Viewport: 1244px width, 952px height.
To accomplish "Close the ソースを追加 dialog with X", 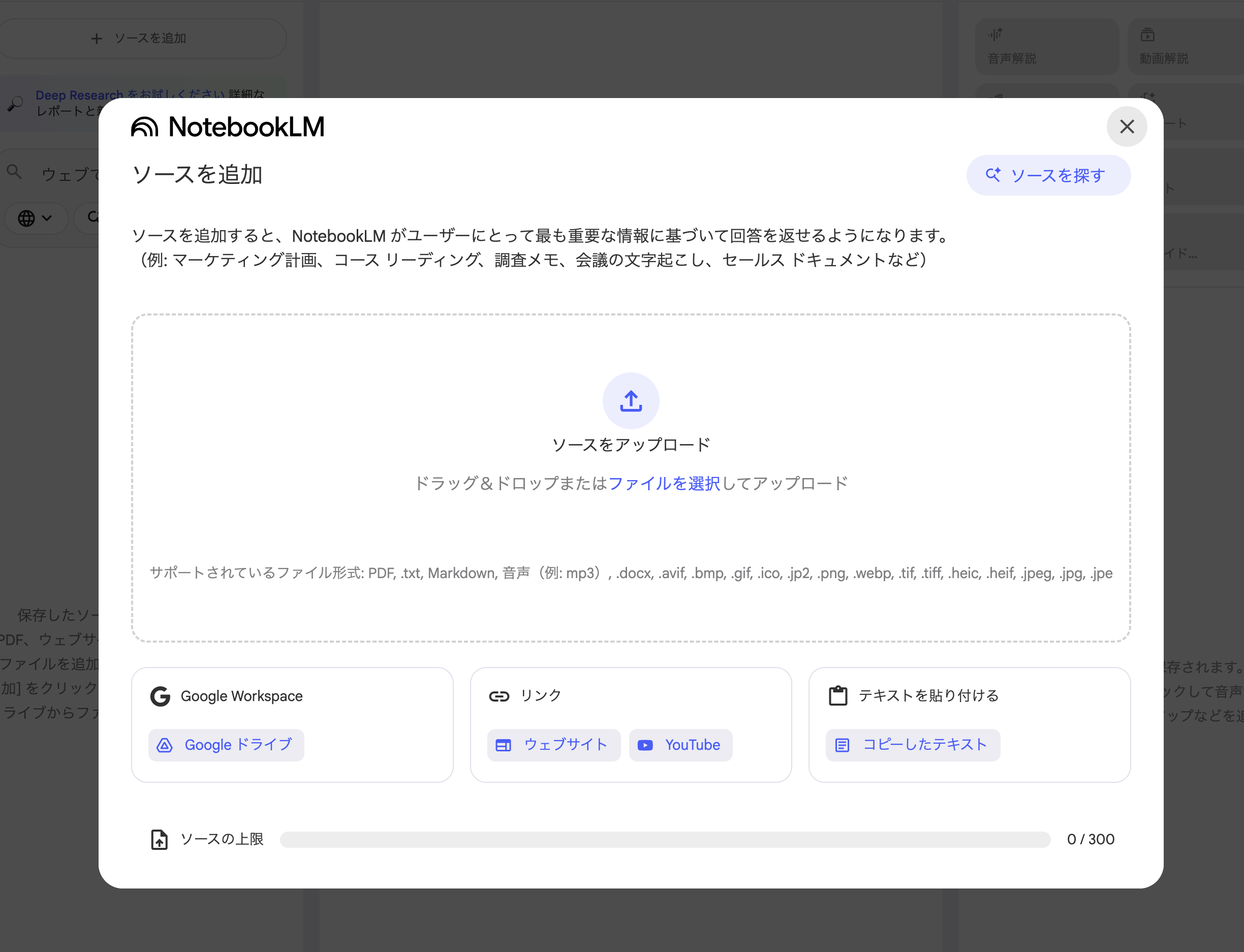I will click(x=1126, y=126).
